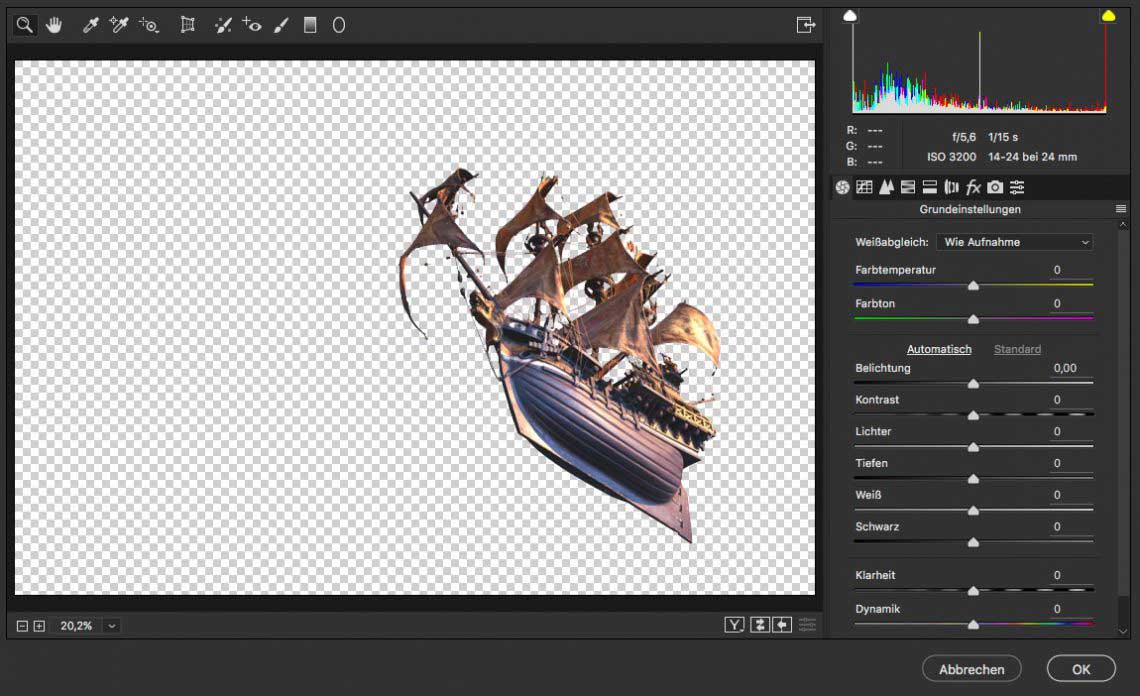This screenshot has width=1140, height=696.
Task: Select the Color Sampler tool
Action: coord(119,25)
